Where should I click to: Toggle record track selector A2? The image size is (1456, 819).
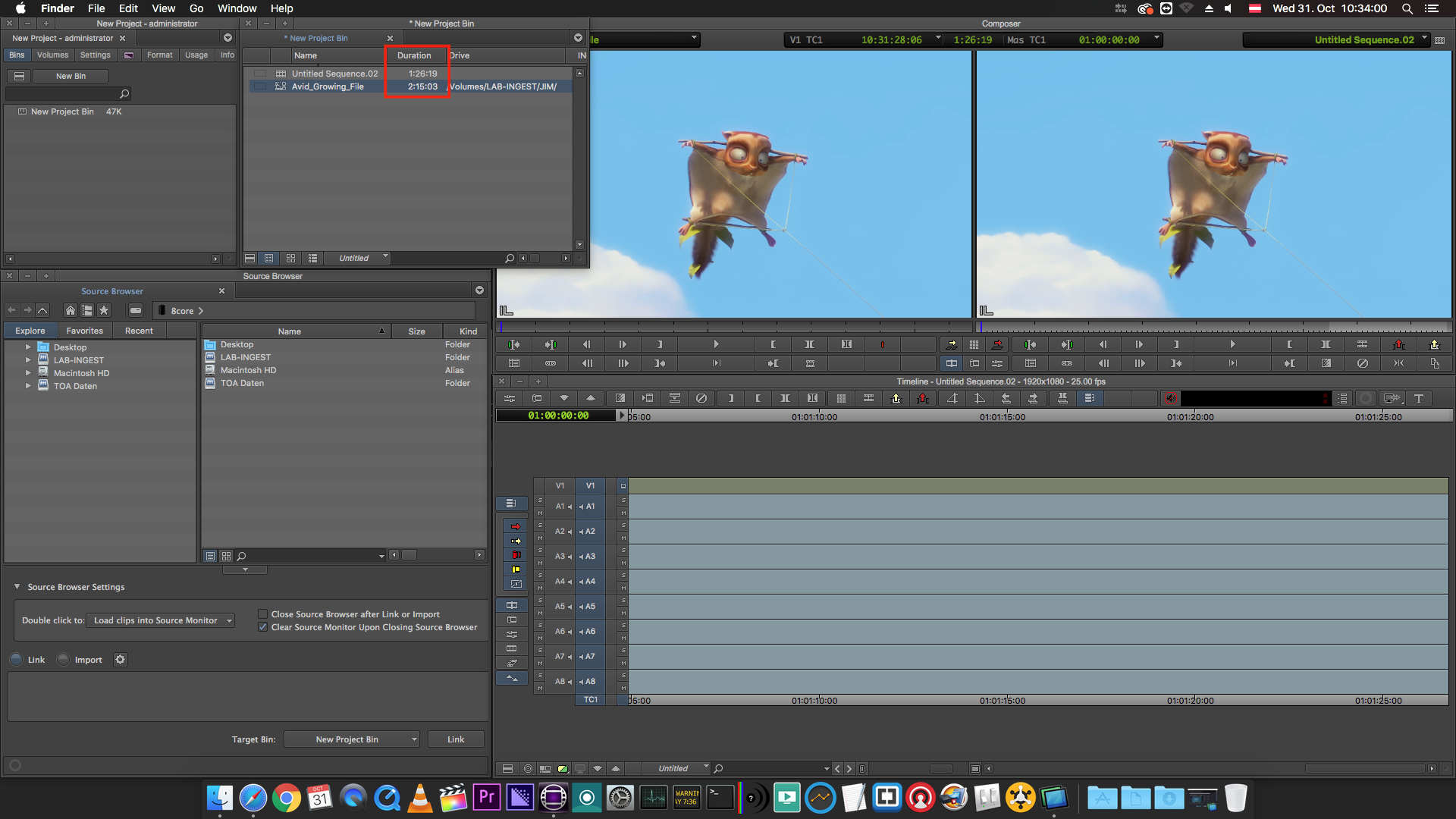pyautogui.click(x=590, y=532)
